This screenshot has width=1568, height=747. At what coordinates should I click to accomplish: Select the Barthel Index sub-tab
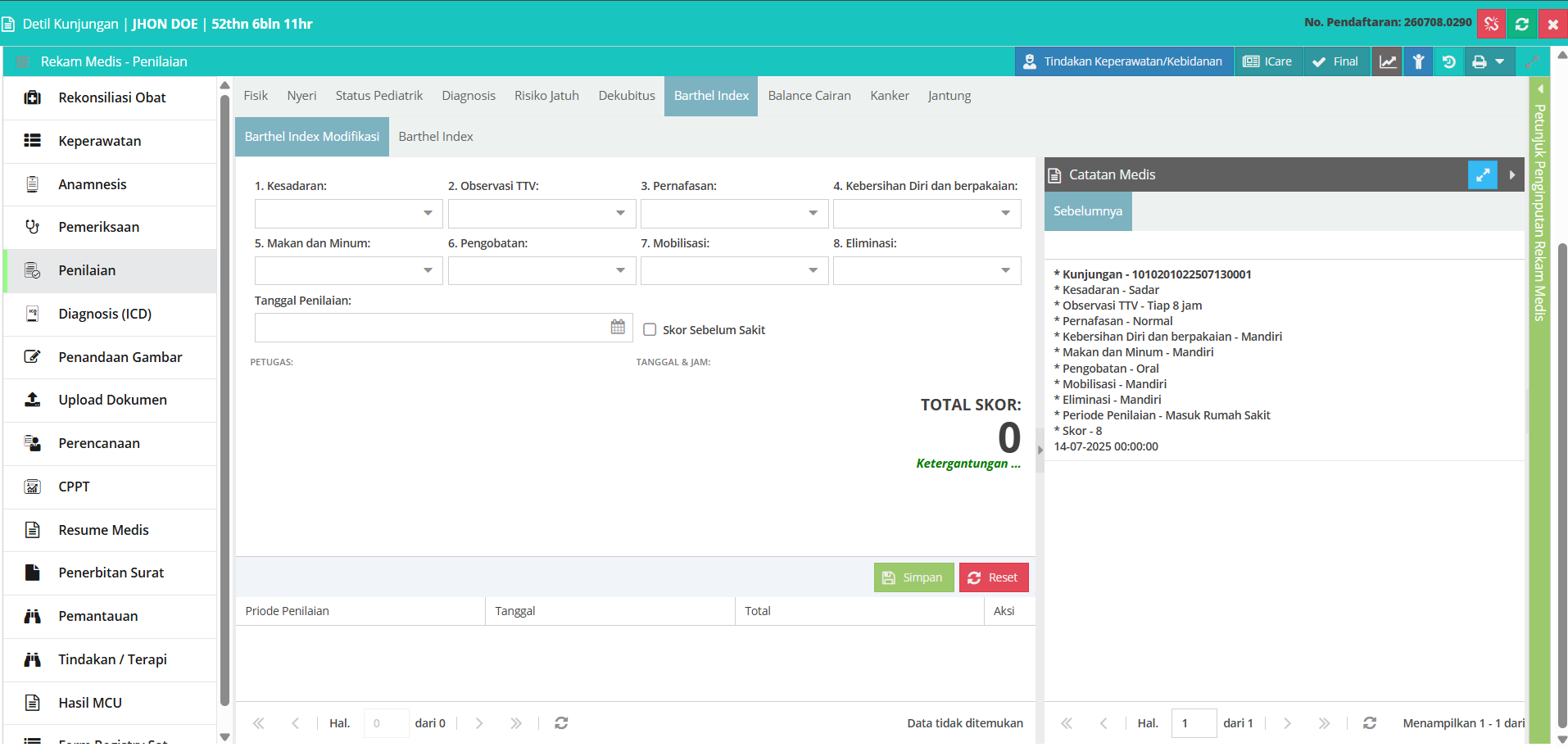(x=436, y=137)
